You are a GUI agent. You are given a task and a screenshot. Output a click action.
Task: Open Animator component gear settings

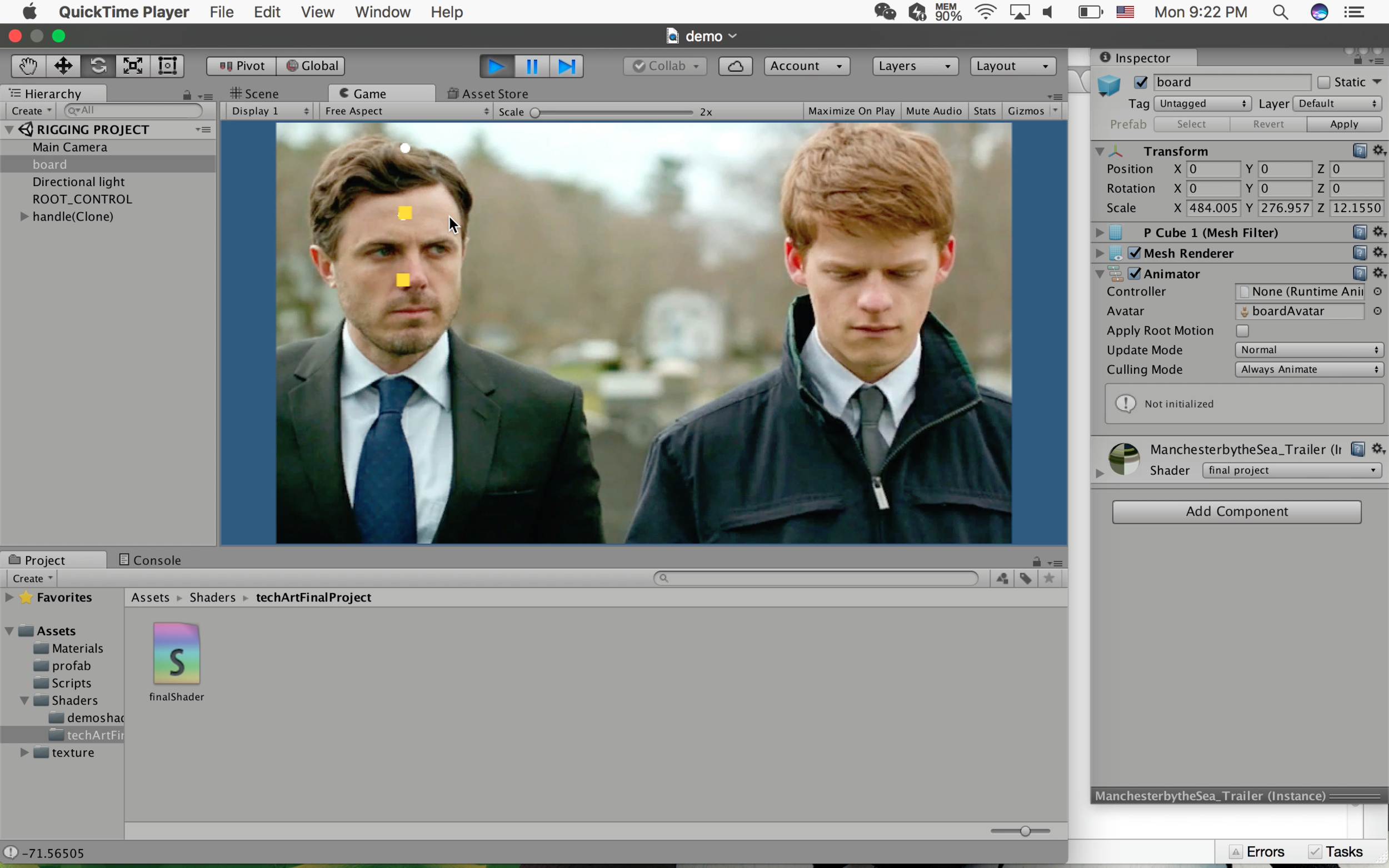[1379, 273]
